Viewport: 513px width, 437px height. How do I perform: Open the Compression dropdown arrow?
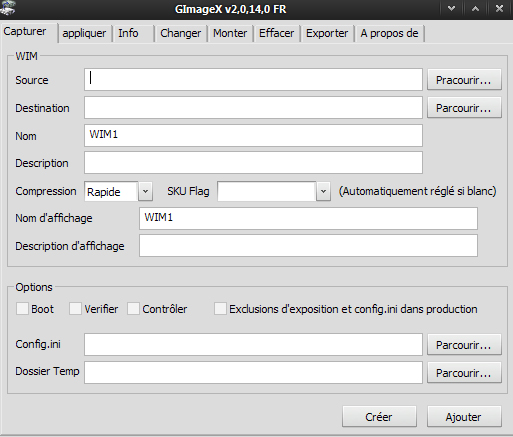pos(145,191)
